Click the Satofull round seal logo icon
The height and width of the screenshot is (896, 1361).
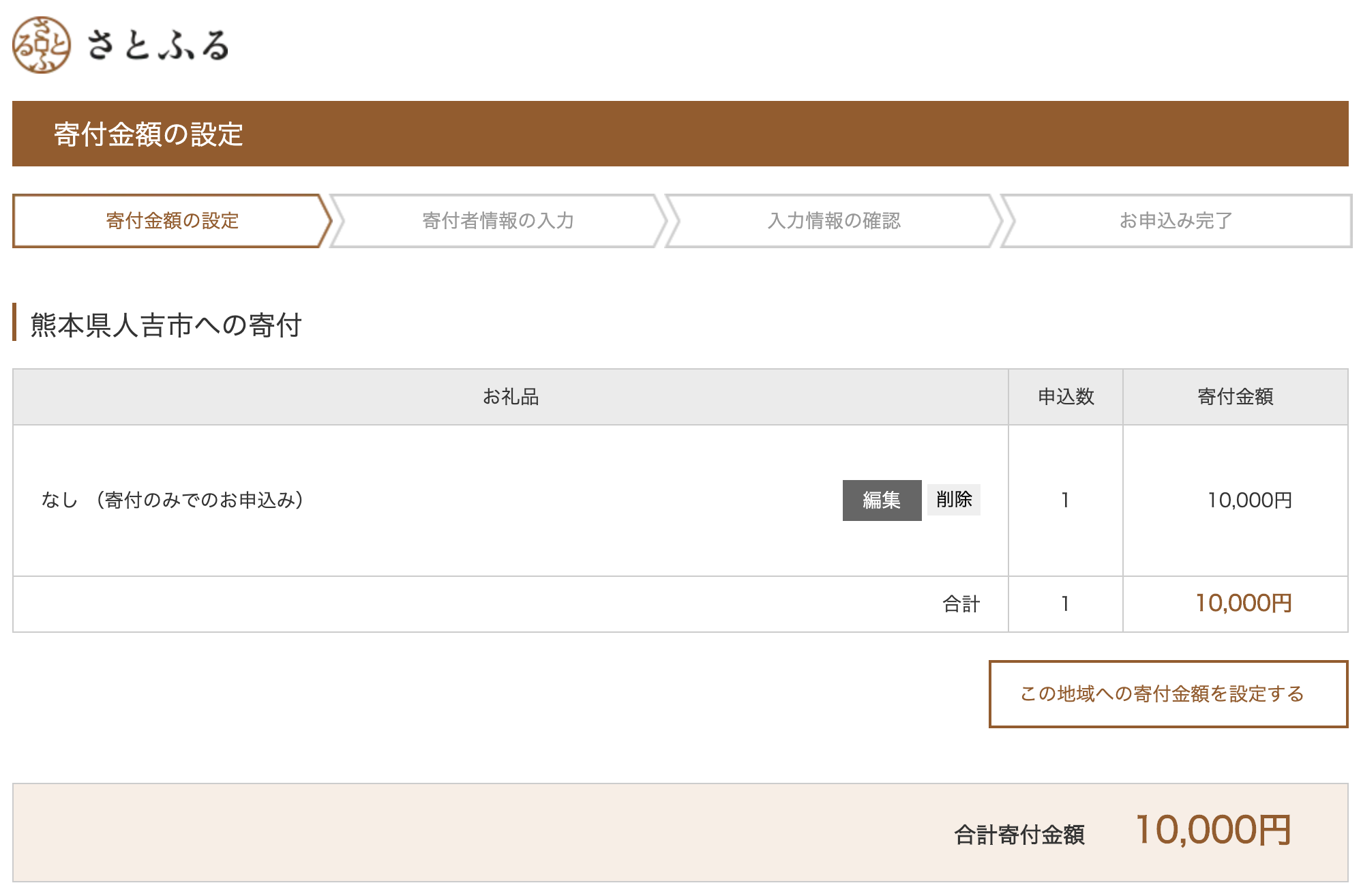click(x=42, y=45)
